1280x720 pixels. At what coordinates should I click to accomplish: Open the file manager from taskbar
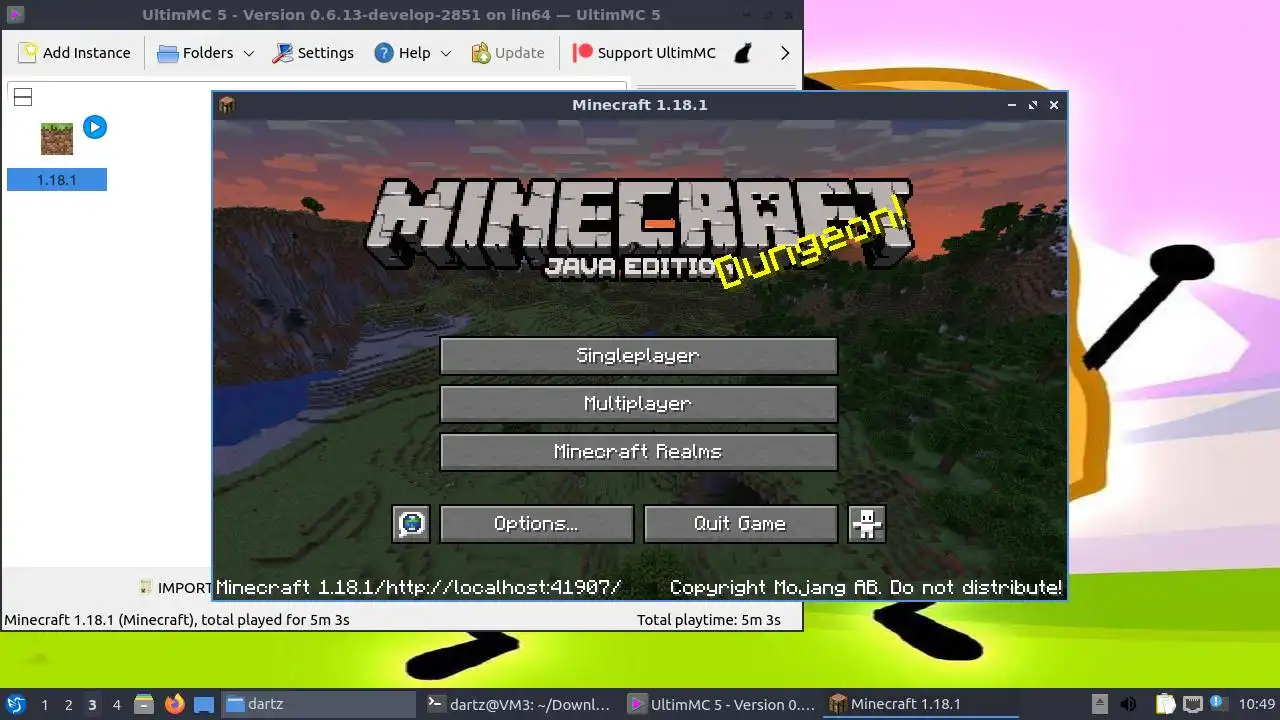(x=144, y=704)
